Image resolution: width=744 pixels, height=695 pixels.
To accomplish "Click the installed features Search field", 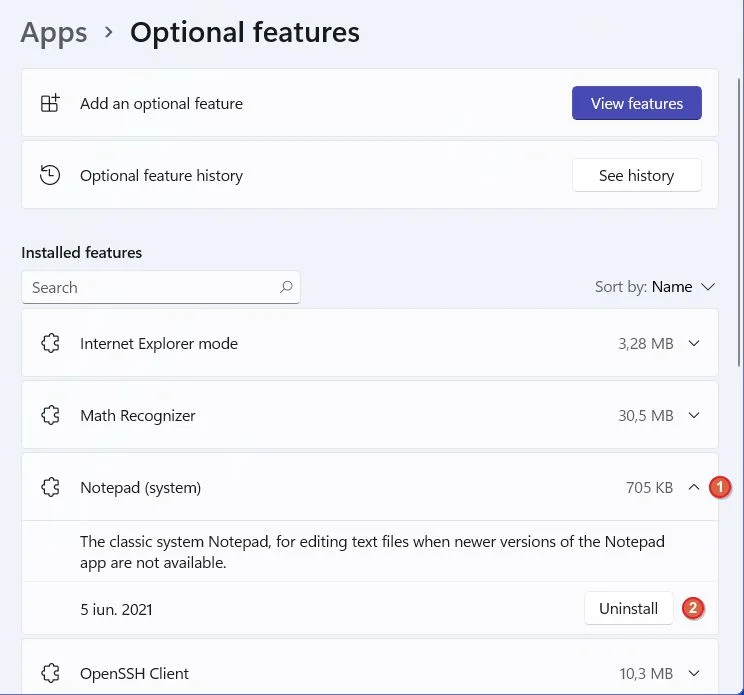I will 160,287.
